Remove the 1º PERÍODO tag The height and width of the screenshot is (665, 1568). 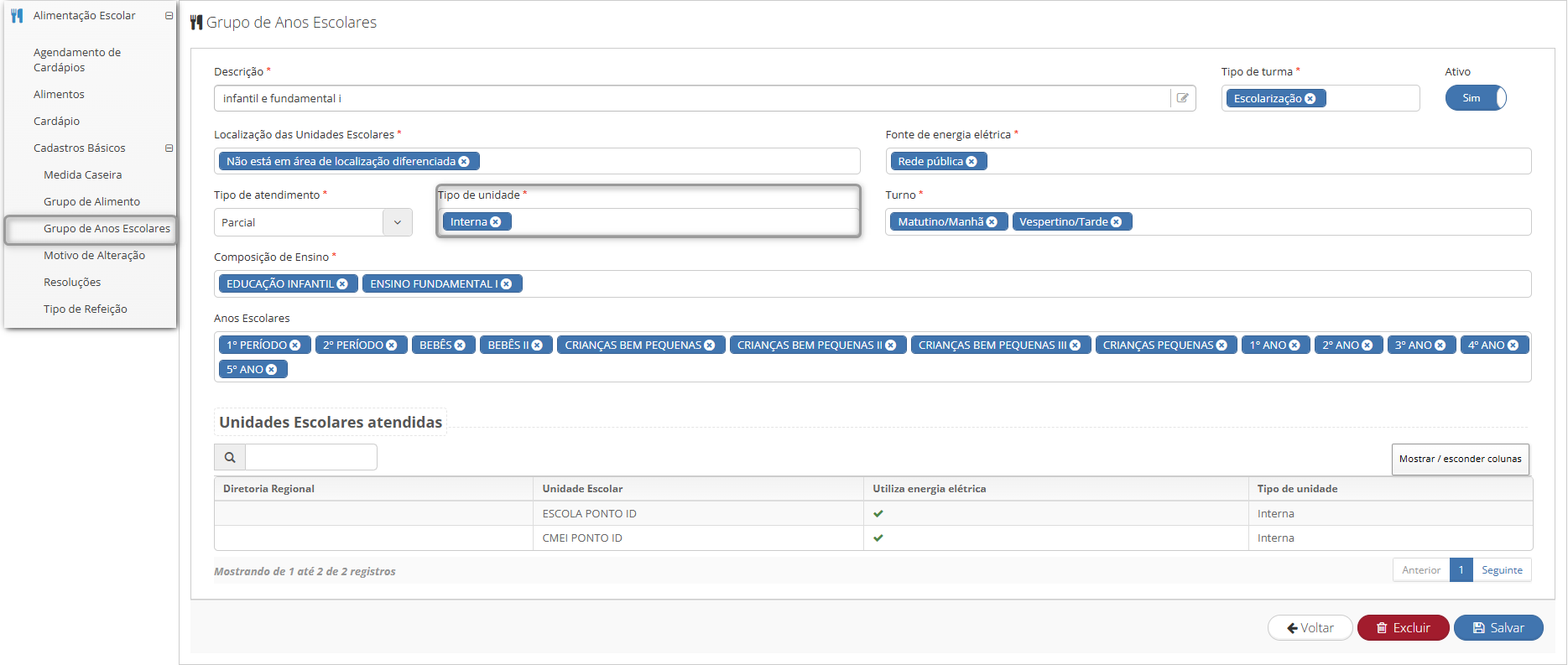[295, 345]
